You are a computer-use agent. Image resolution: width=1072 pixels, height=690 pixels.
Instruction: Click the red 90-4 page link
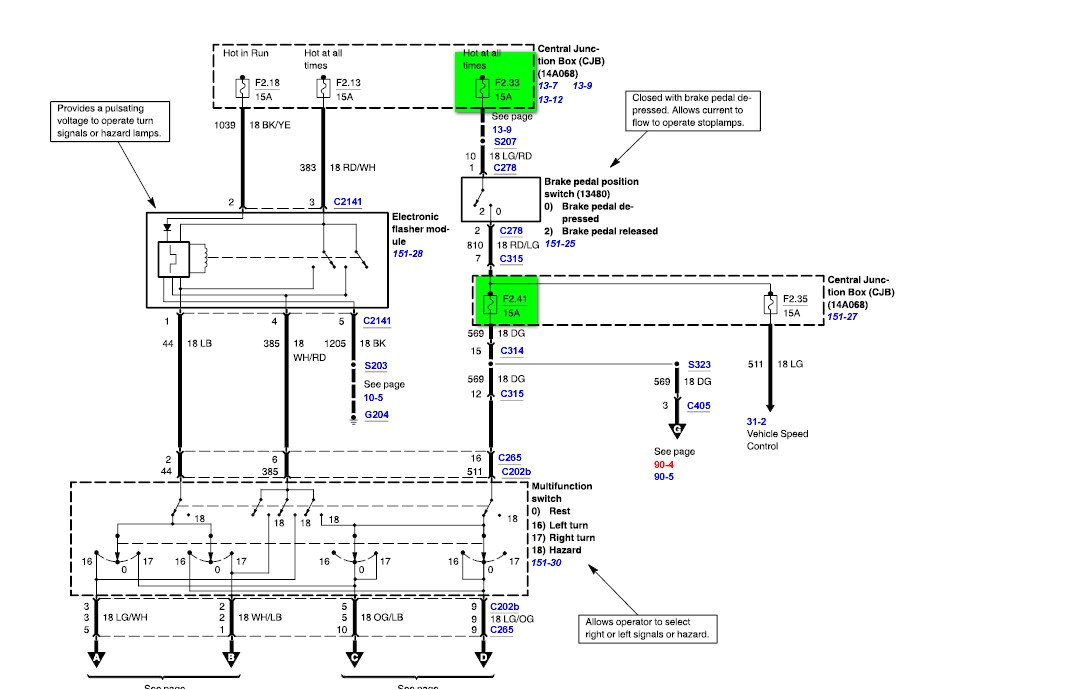click(664, 463)
